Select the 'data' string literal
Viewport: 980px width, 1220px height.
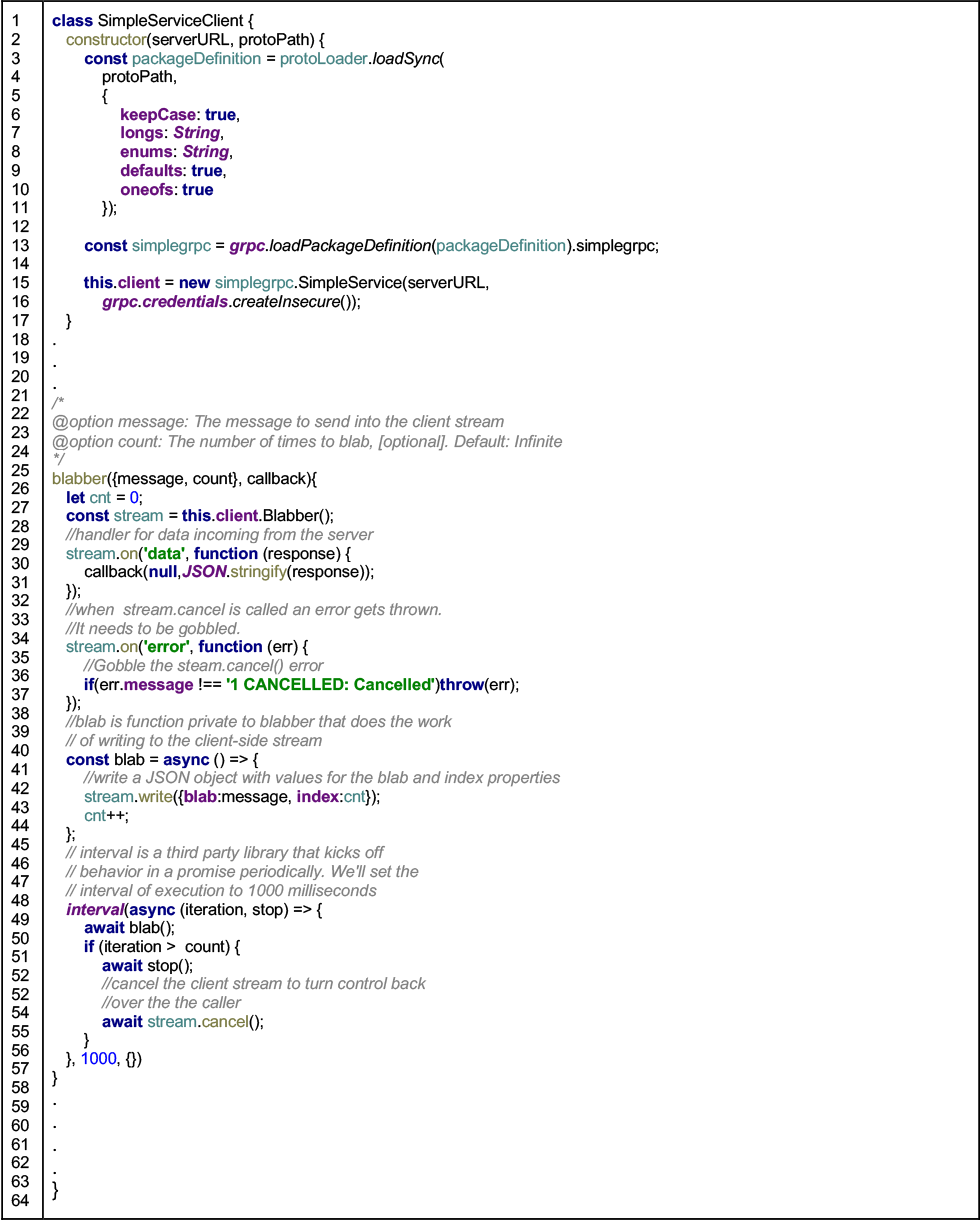click(166, 553)
